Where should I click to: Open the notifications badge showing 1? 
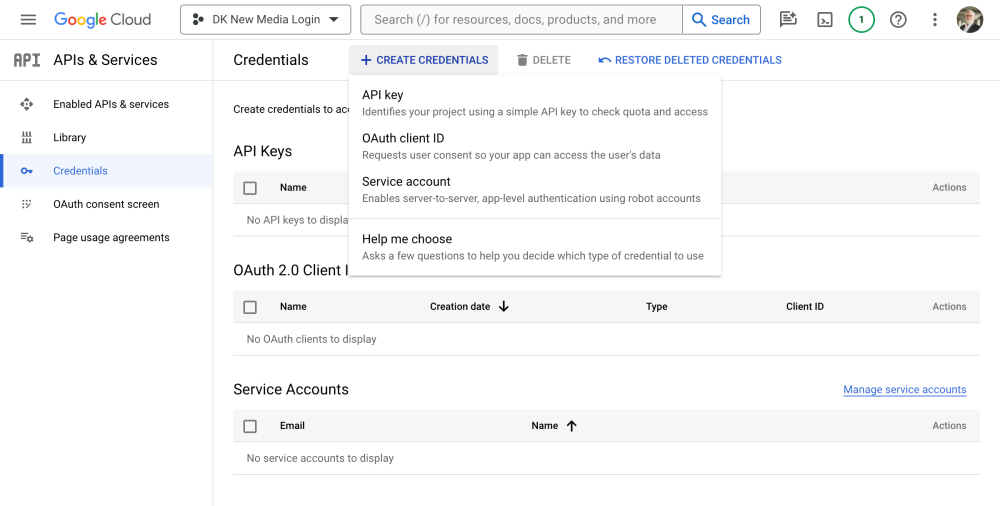click(x=861, y=20)
